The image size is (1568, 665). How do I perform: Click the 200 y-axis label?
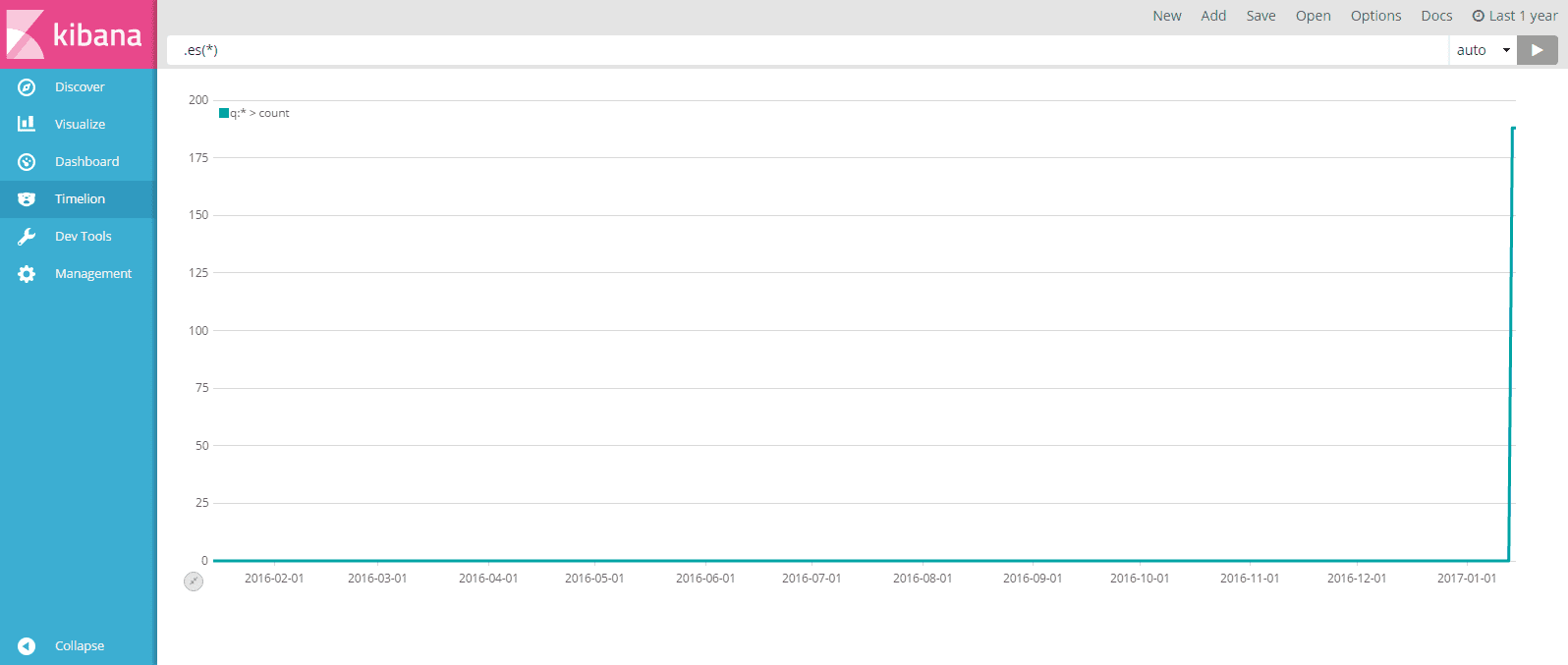coord(198,100)
